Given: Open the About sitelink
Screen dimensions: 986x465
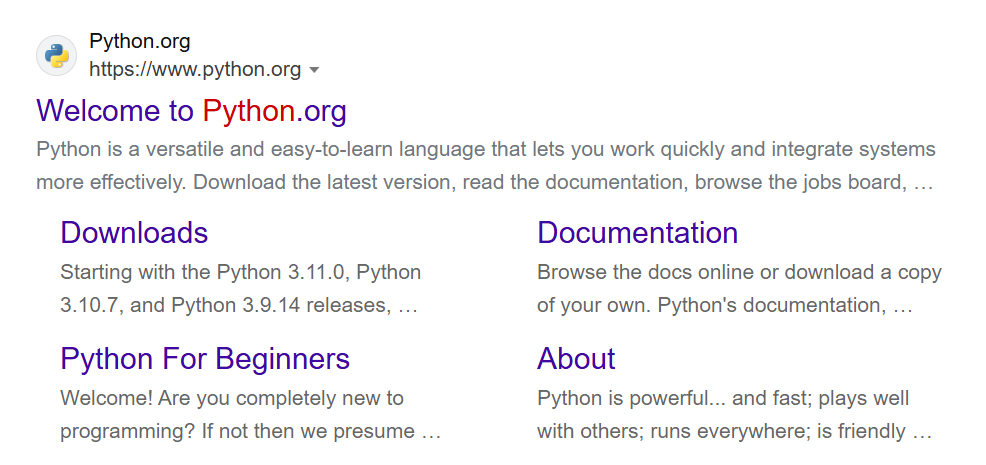Looking at the screenshot, I should [x=576, y=359].
